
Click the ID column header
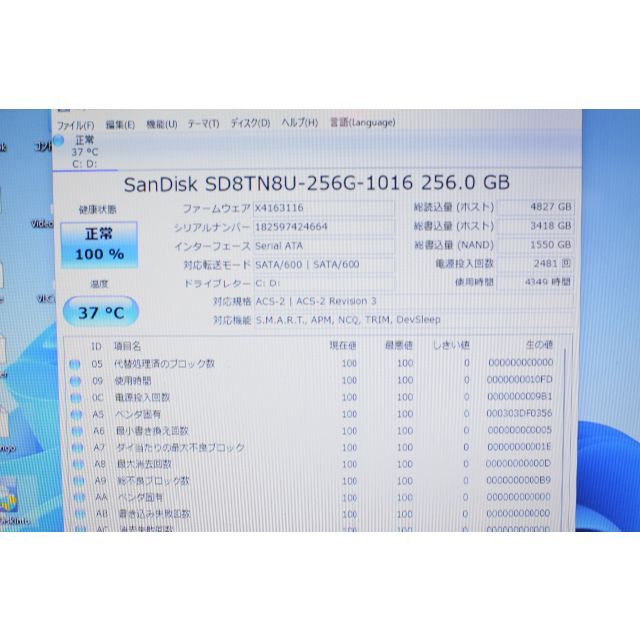point(96,347)
